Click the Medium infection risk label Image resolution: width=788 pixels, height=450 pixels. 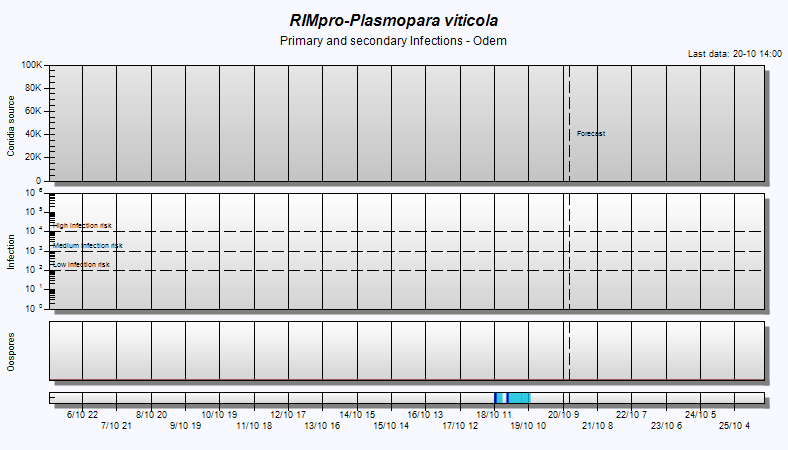(x=88, y=246)
